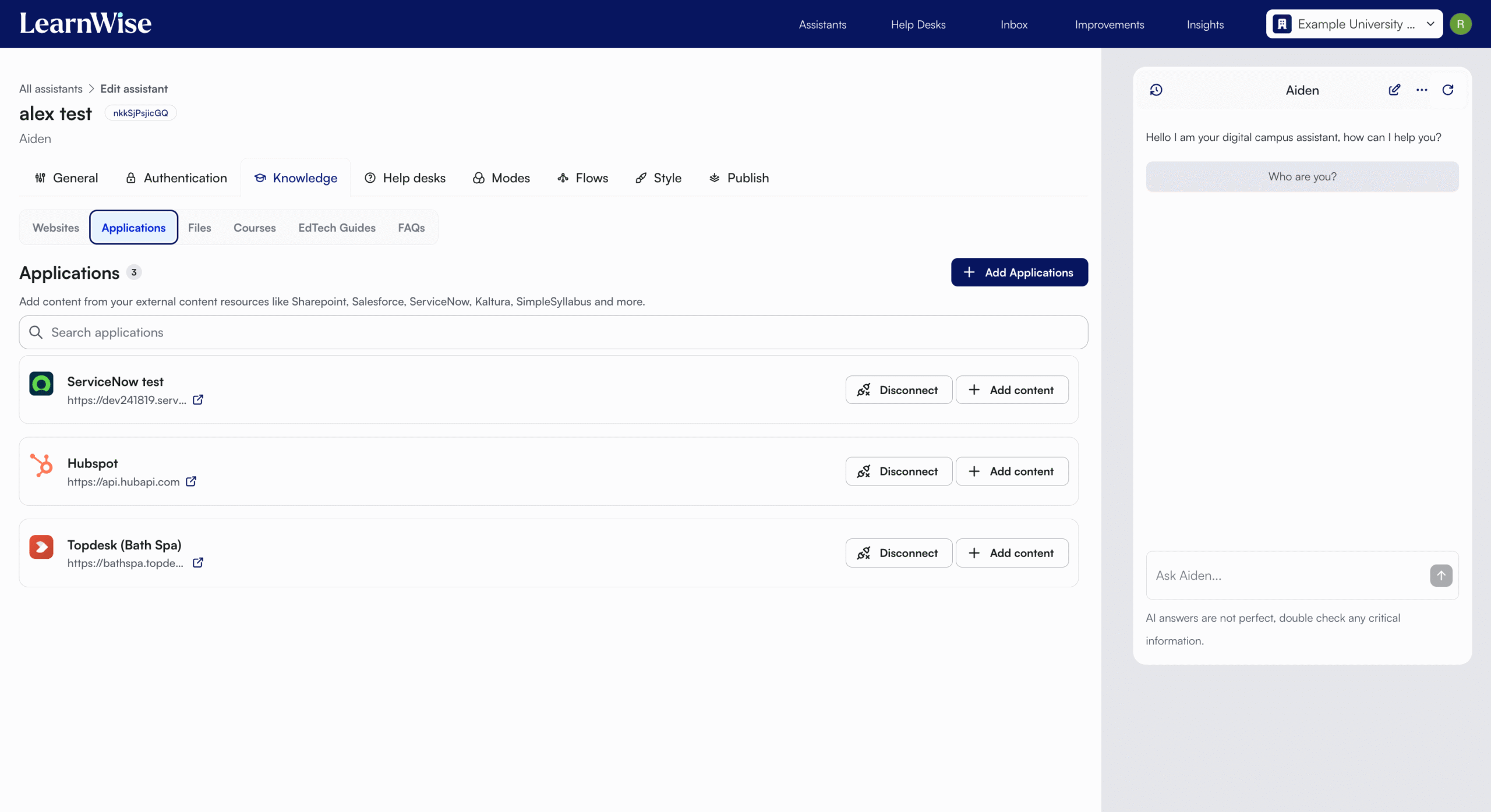Select the Websites knowledge tab

point(55,228)
